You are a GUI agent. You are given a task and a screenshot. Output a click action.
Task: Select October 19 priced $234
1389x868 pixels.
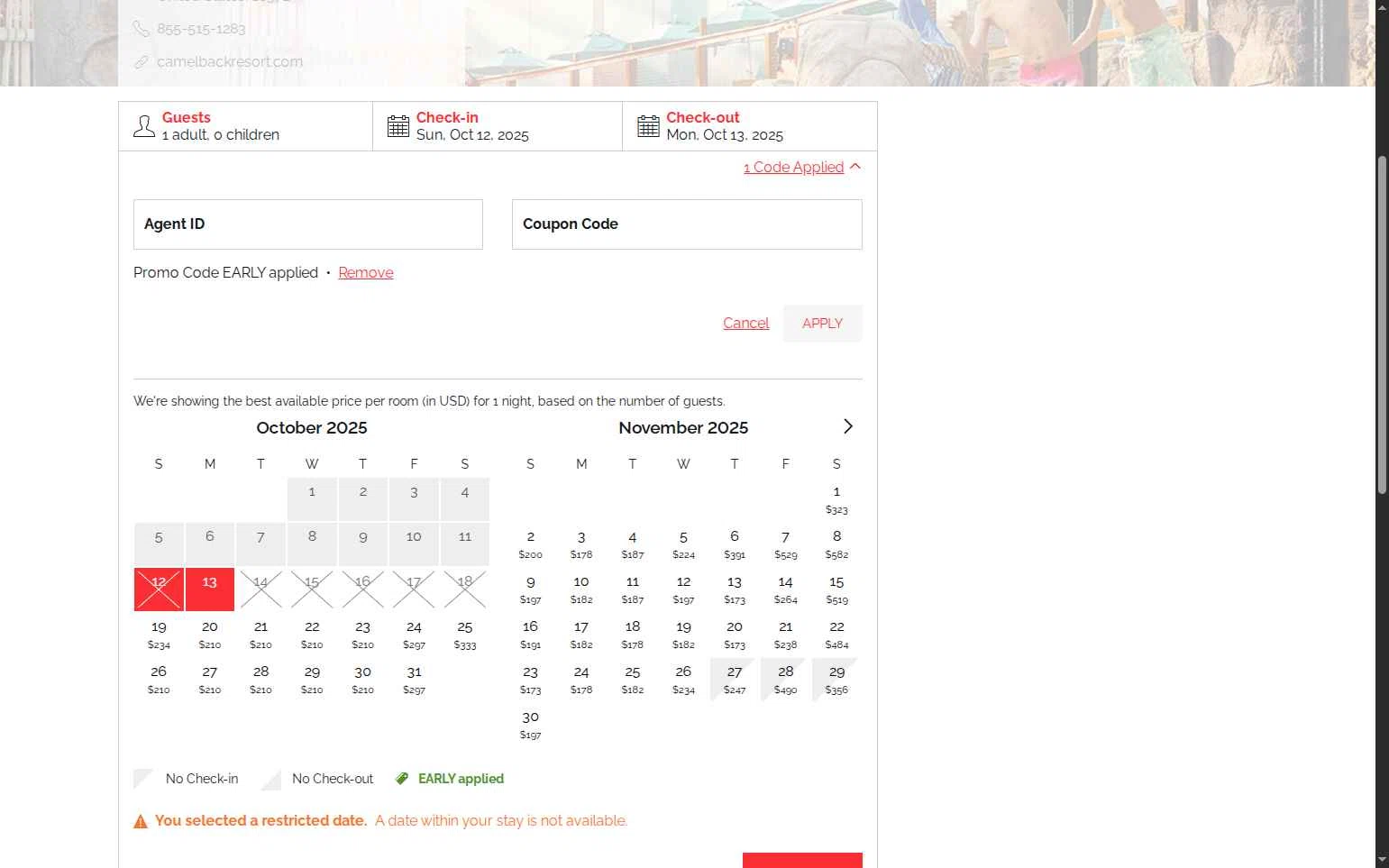click(x=159, y=635)
